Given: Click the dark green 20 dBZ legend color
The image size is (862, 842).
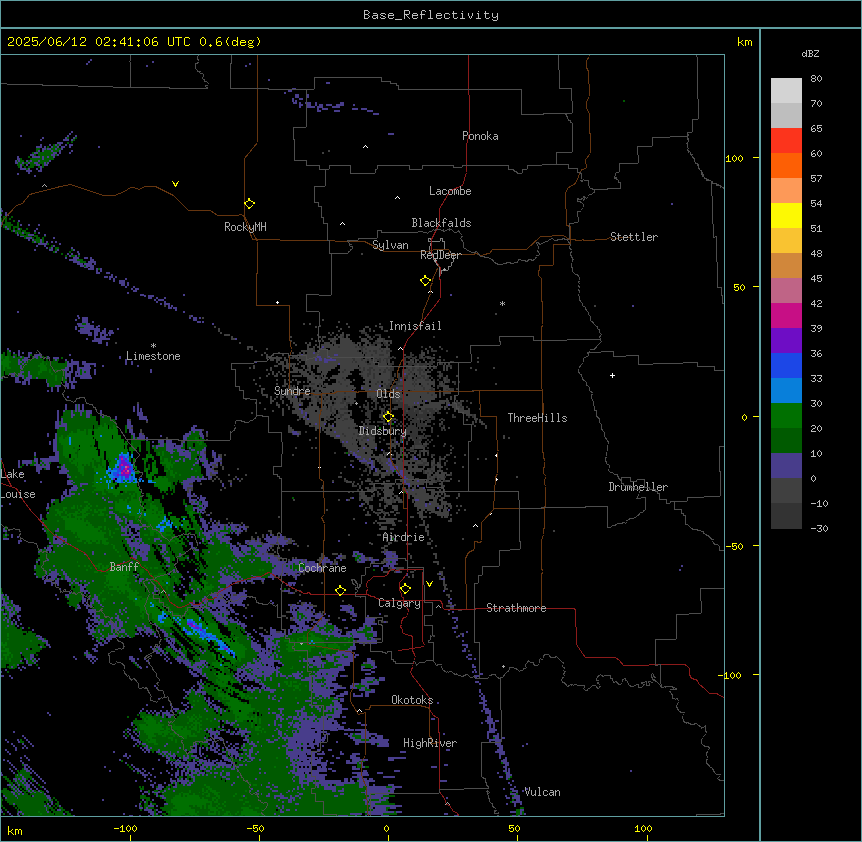Looking at the screenshot, I should (786, 440).
